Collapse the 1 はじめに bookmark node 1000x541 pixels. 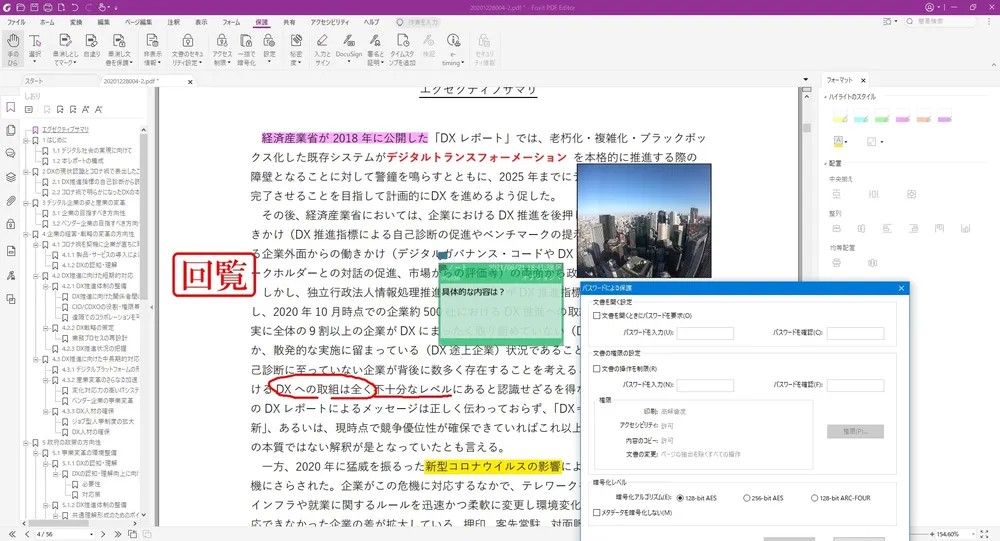(26, 140)
